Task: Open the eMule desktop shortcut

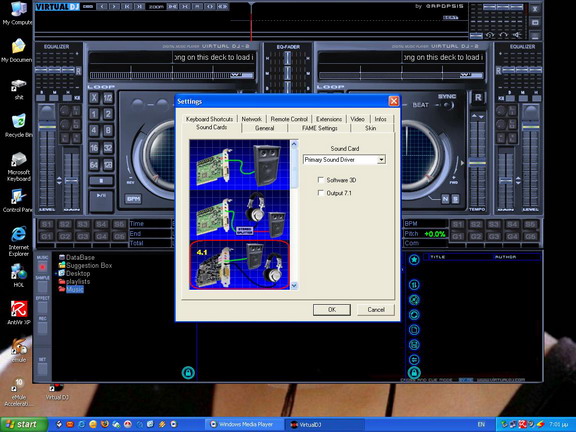Action: click(19, 350)
